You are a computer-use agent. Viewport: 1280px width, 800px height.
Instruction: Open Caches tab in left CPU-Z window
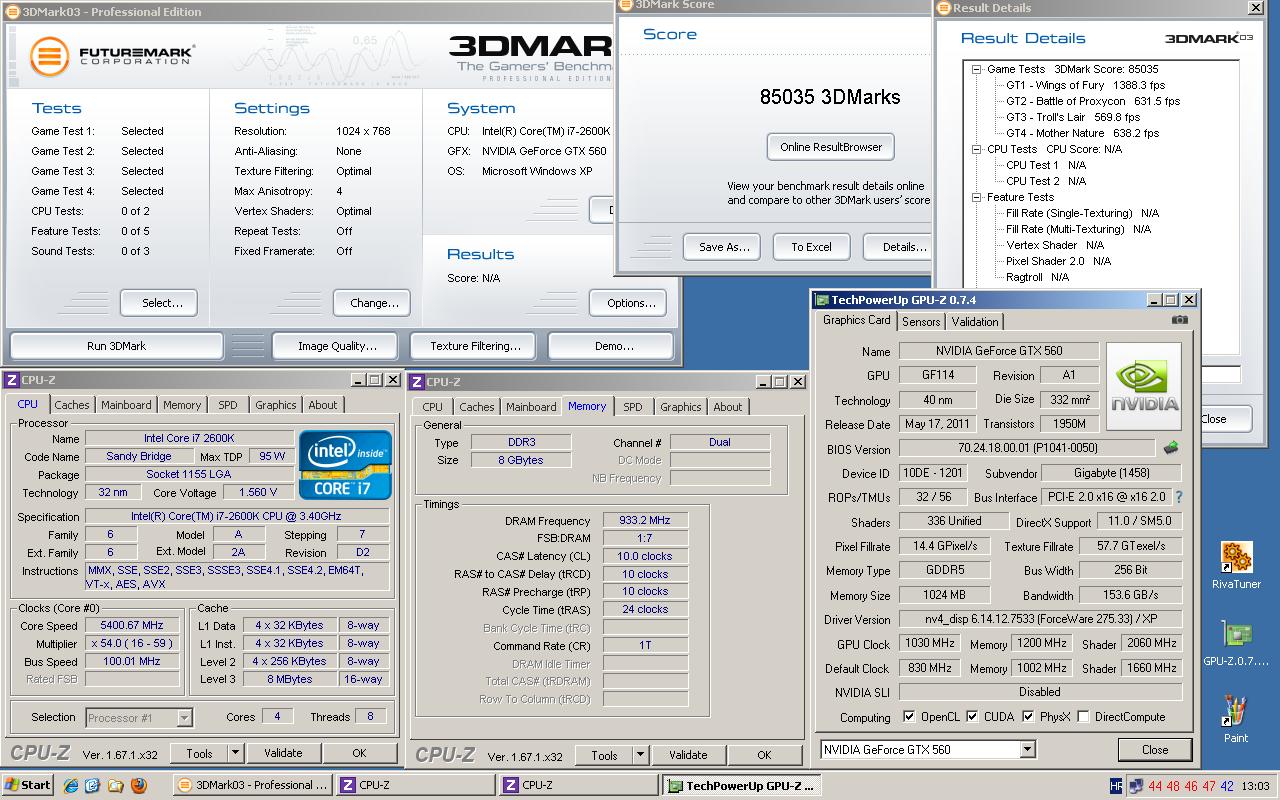[x=72, y=405]
